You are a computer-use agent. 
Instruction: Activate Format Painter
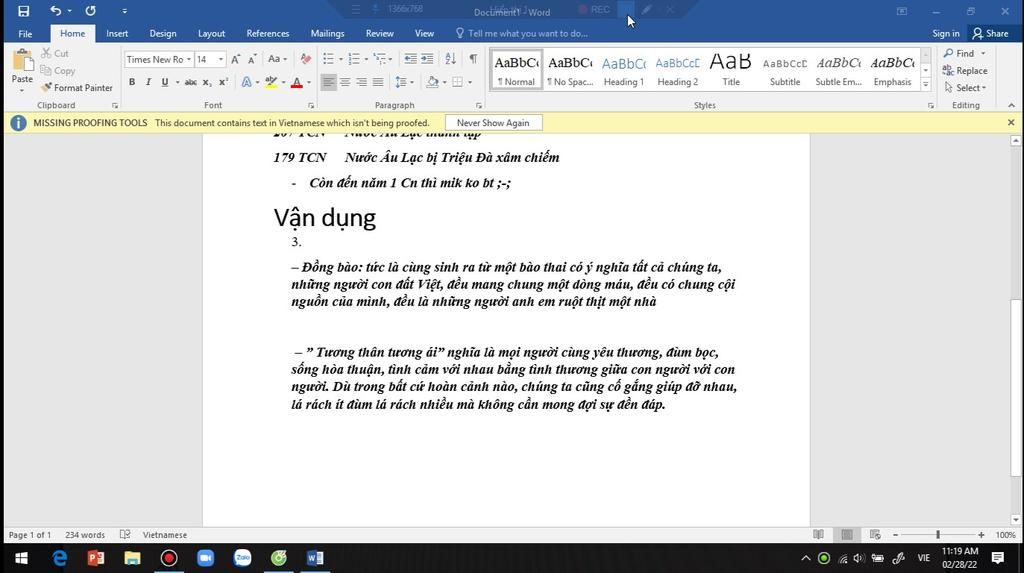click(x=76, y=88)
